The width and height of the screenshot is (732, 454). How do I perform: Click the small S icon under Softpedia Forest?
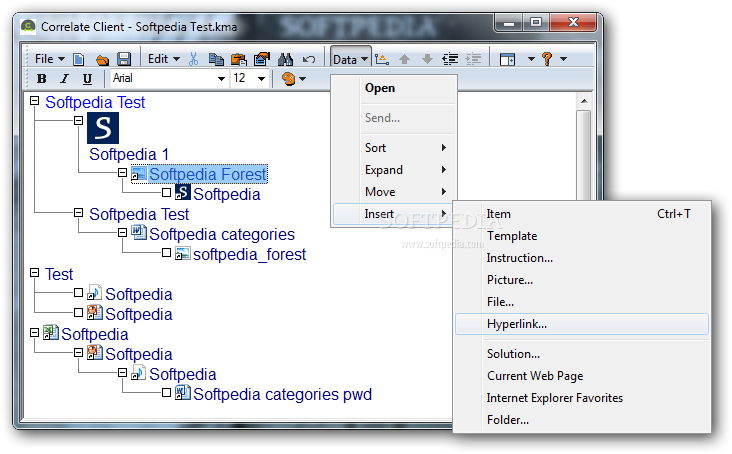point(183,192)
